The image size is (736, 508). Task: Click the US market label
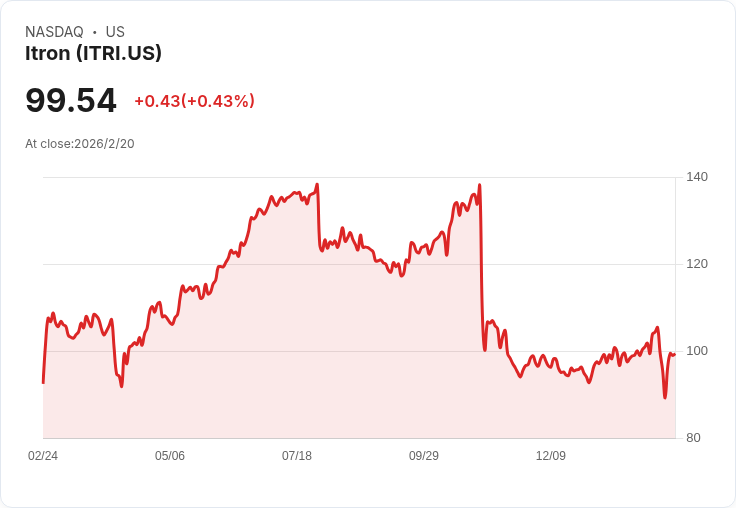[x=115, y=32]
